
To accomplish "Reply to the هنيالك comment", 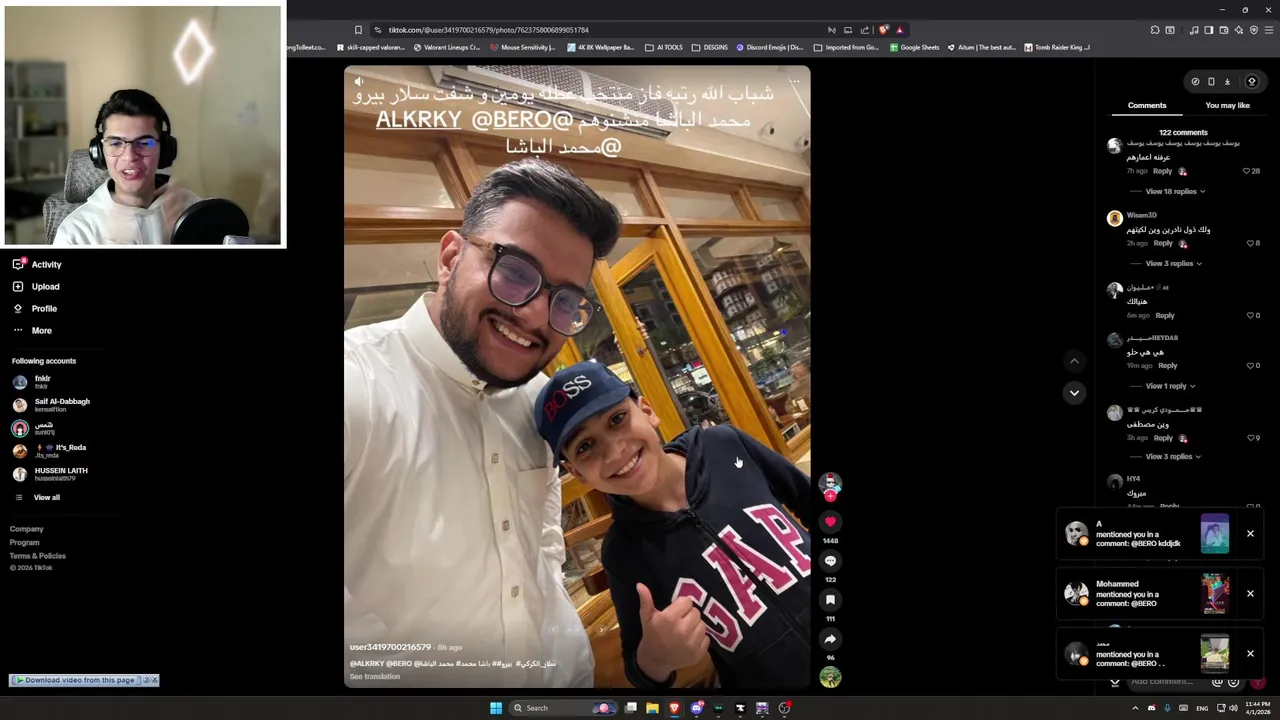I will 1165,315.
